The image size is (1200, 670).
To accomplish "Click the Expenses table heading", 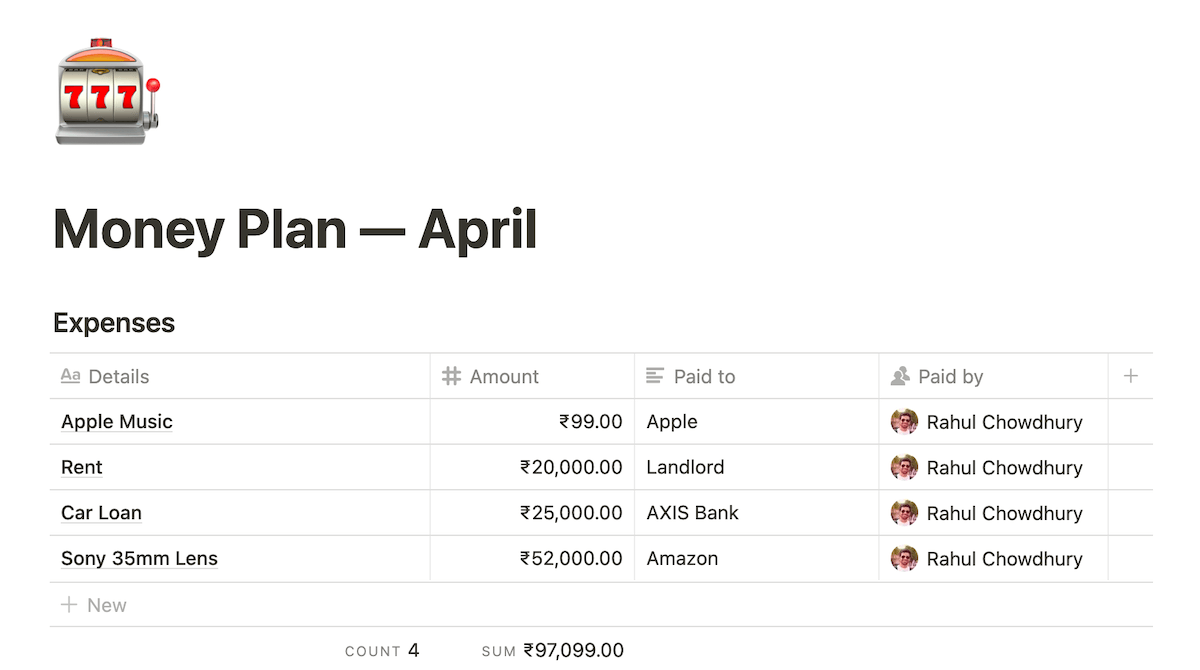I will click(x=113, y=322).
